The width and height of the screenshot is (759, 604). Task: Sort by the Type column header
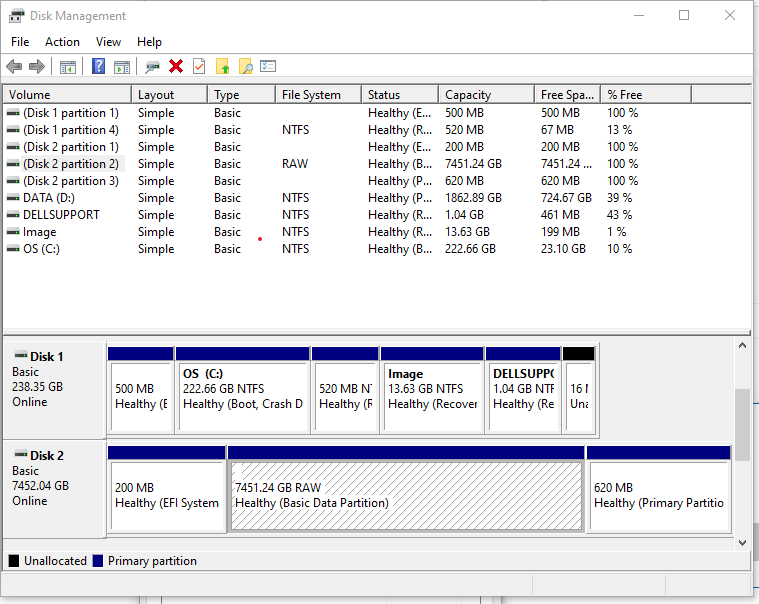pos(242,95)
